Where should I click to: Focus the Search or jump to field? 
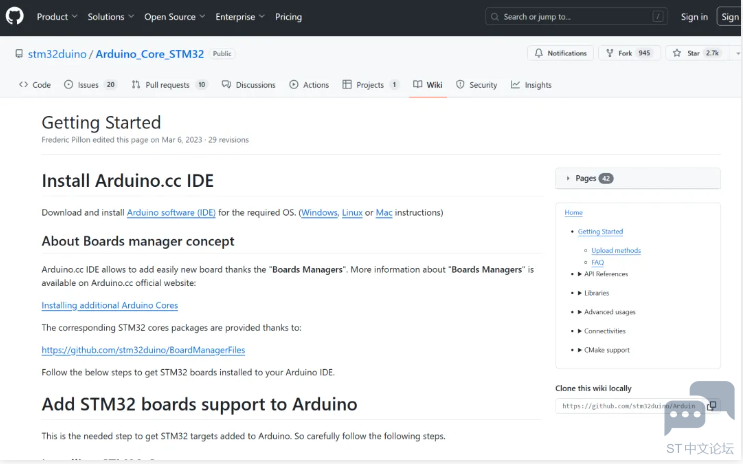tap(576, 17)
